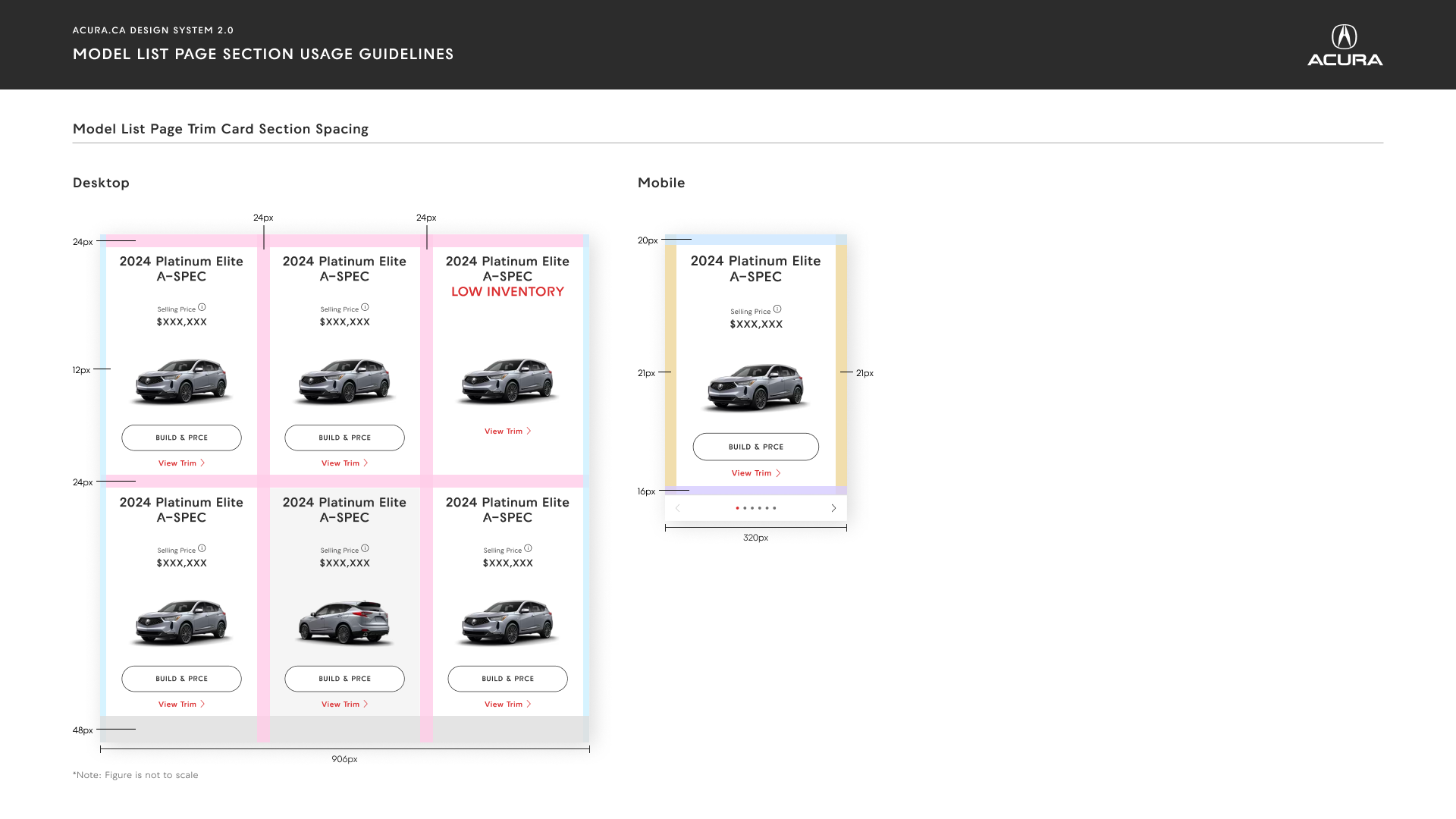Click the ACURA.CA DESIGN SYSTEM 2.0 text
Screen dimensions: 1456x819
coord(153,30)
